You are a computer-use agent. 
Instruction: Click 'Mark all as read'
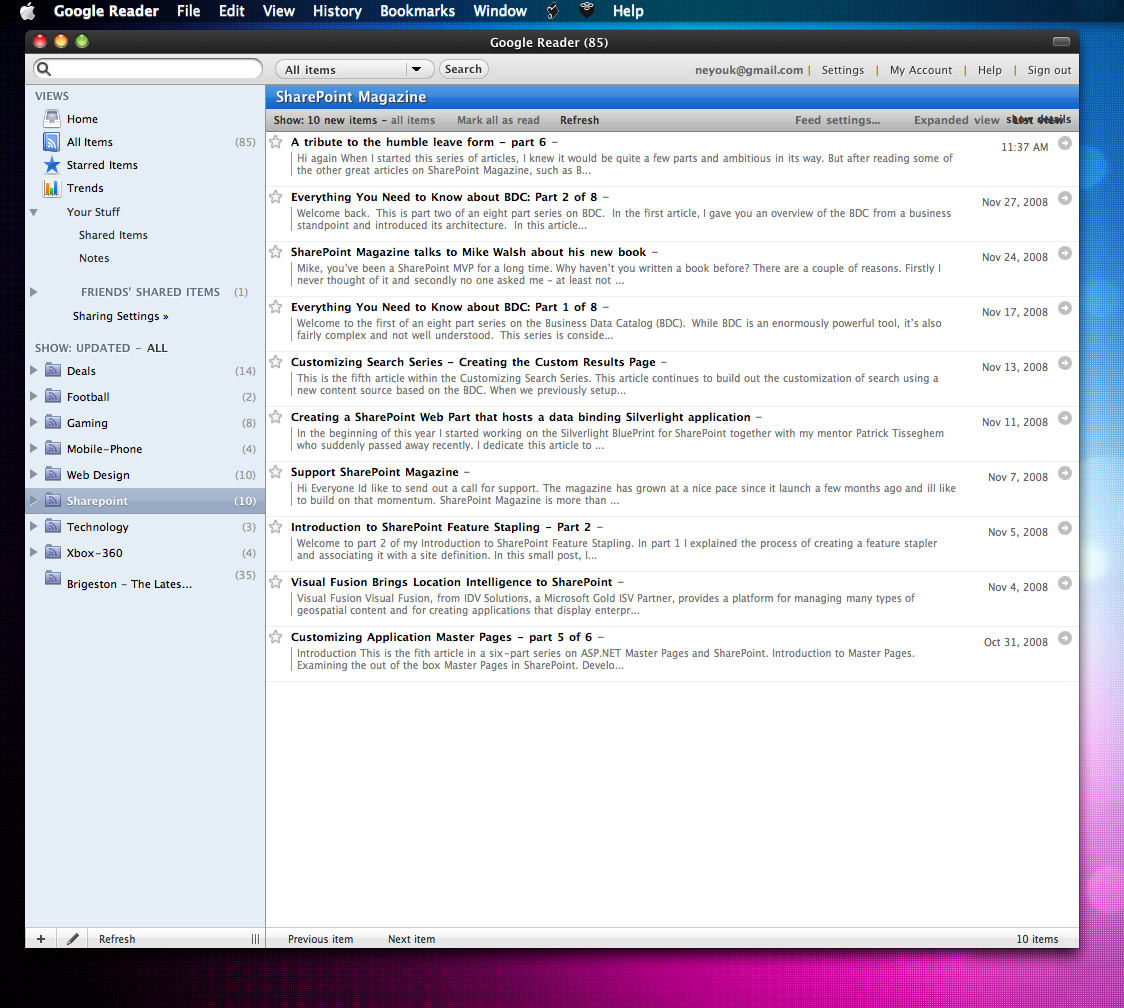point(498,120)
